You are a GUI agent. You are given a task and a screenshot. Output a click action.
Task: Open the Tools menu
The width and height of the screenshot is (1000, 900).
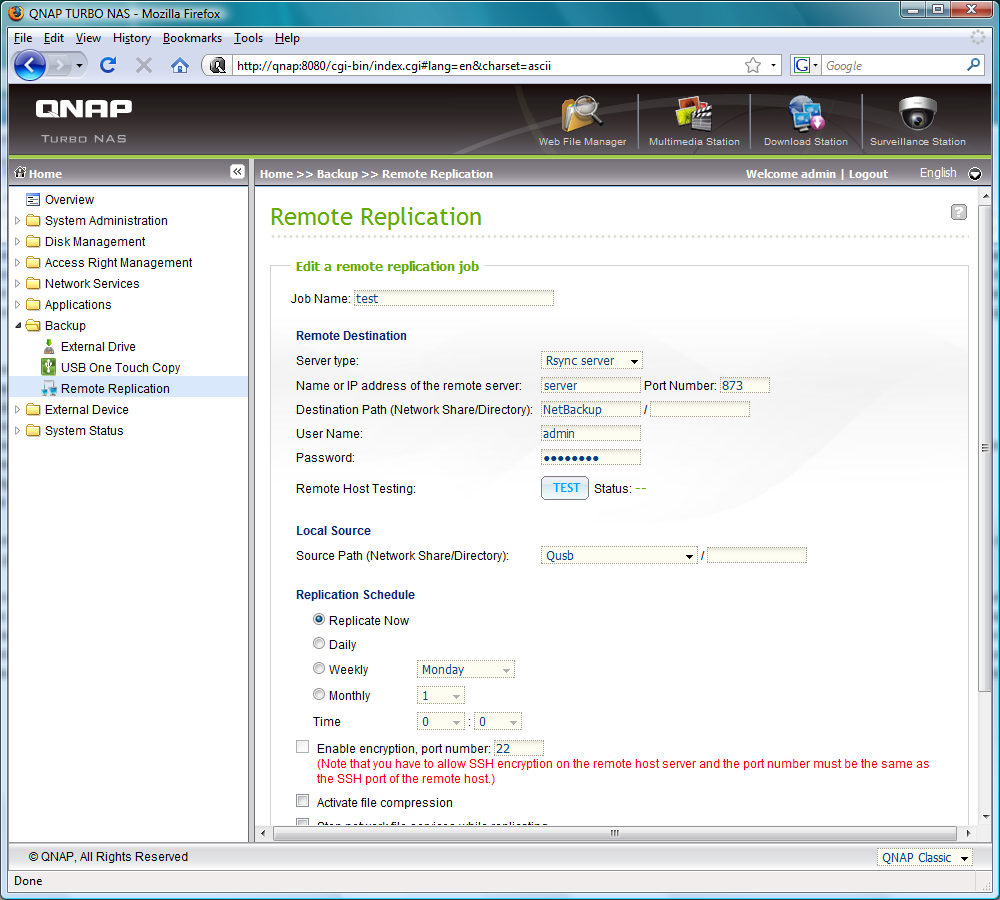pos(248,38)
